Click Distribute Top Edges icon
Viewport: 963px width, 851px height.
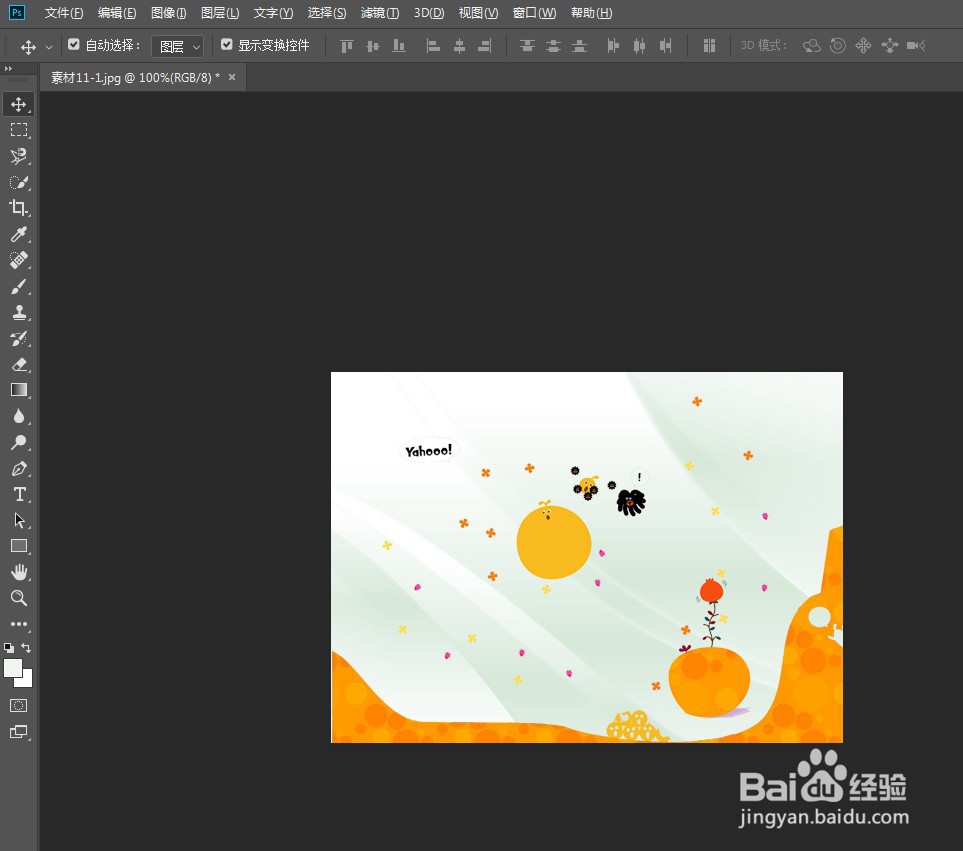coord(527,46)
